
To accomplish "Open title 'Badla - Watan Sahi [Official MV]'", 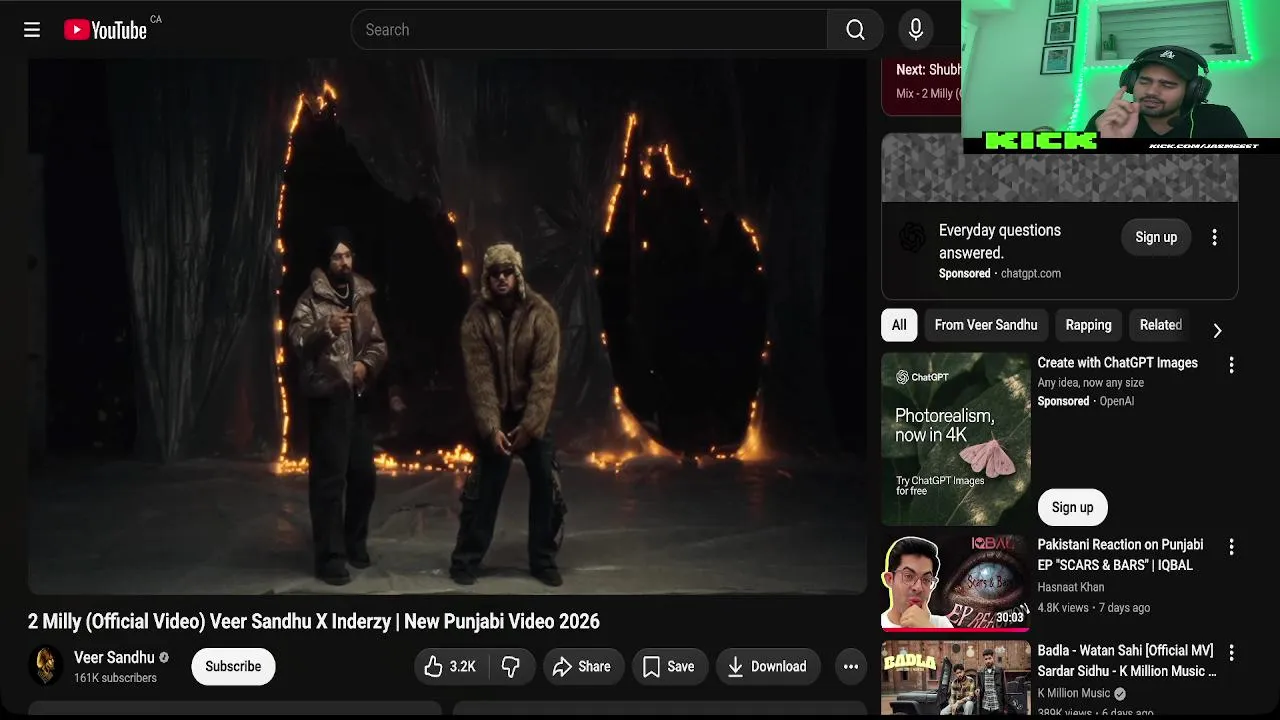I will [1127, 661].
